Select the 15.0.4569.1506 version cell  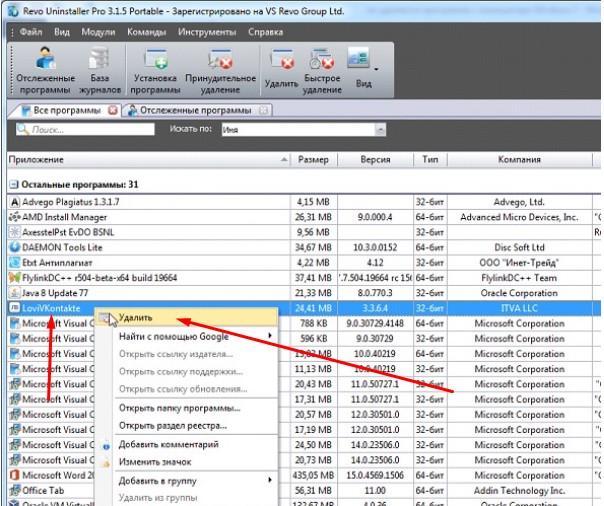pyautogui.click(x=375, y=475)
